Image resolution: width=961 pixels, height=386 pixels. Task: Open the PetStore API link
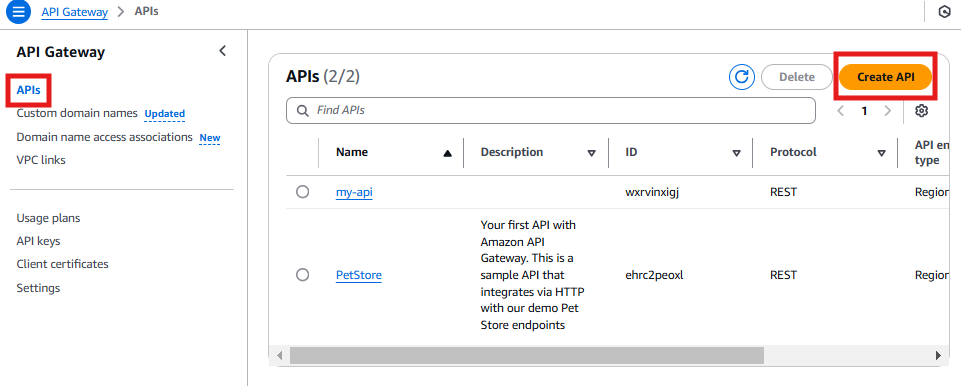[x=359, y=275]
